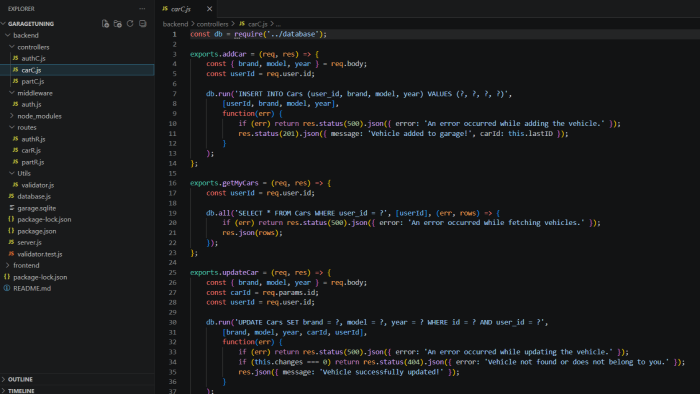Refresh the Explorer file tree
This screenshot has width=700, height=394.
point(130,24)
